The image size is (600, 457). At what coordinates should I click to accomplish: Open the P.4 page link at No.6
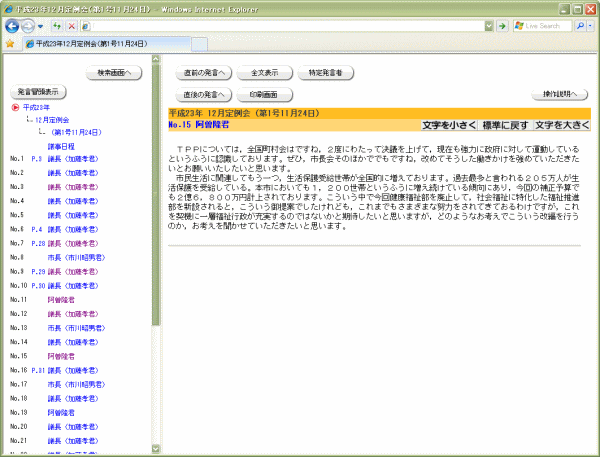point(37,230)
